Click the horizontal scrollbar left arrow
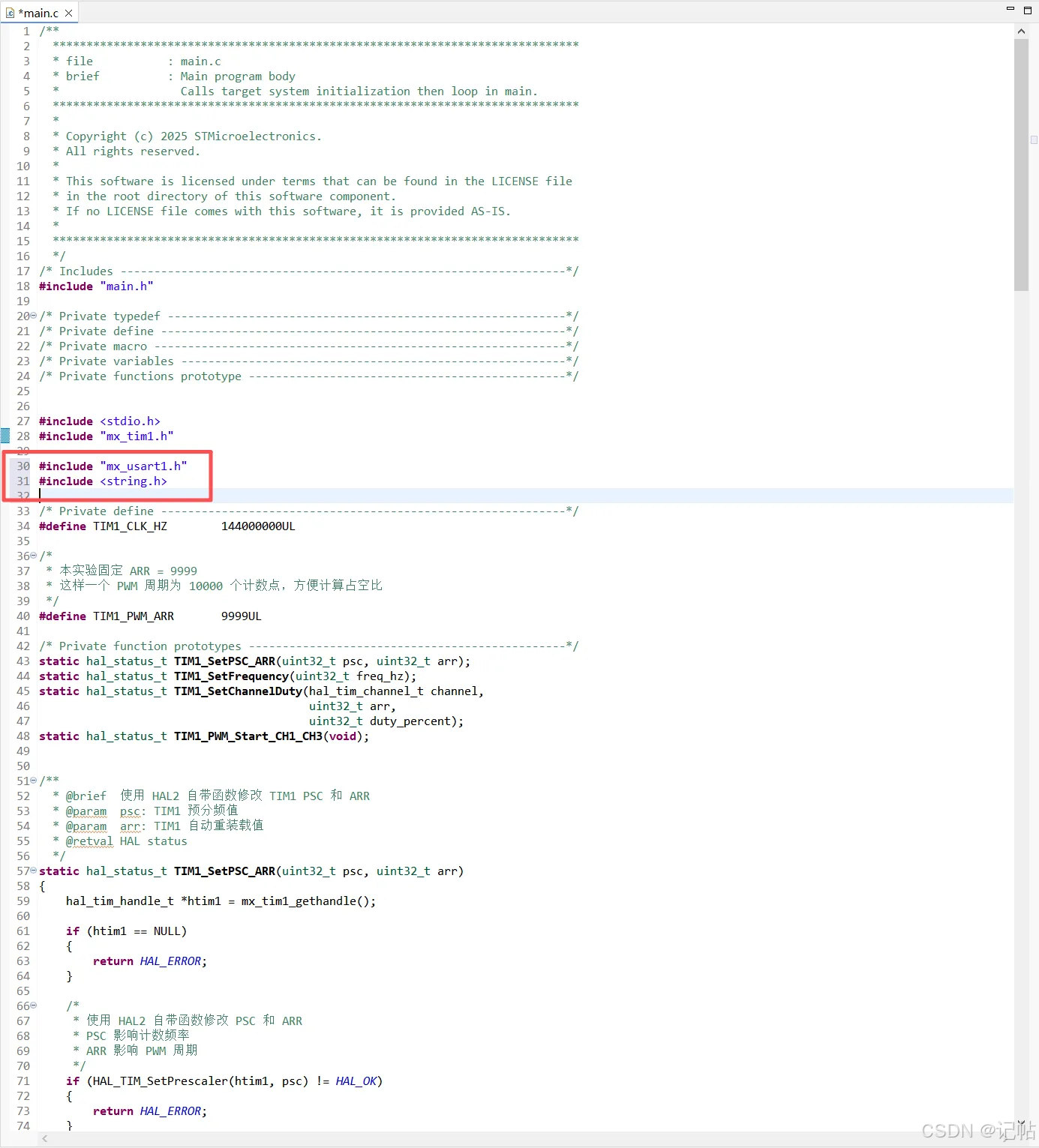The height and width of the screenshot is (1148, 1039). [x=45, y=1138]
